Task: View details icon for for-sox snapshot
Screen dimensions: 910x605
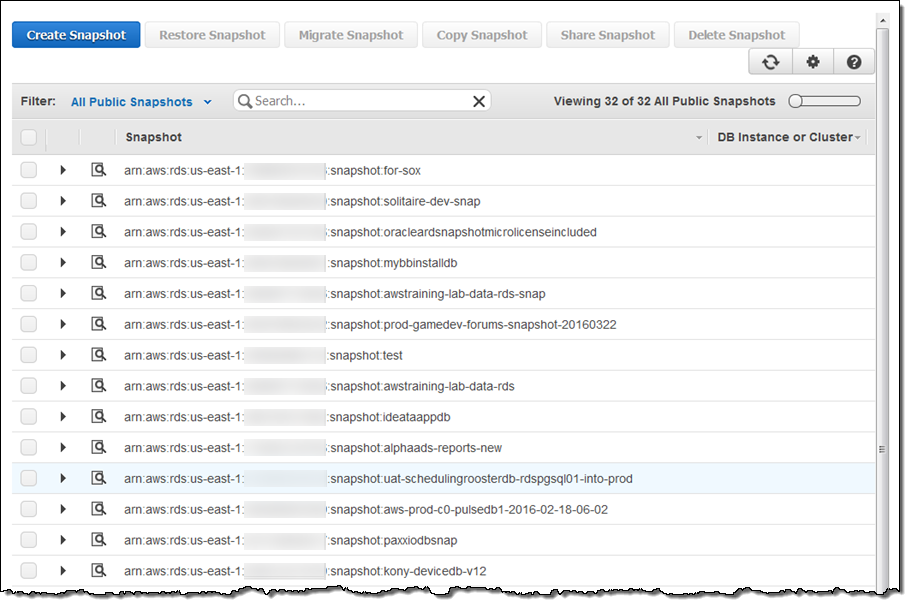Action: pyautogui.click(x=98, y=170)
